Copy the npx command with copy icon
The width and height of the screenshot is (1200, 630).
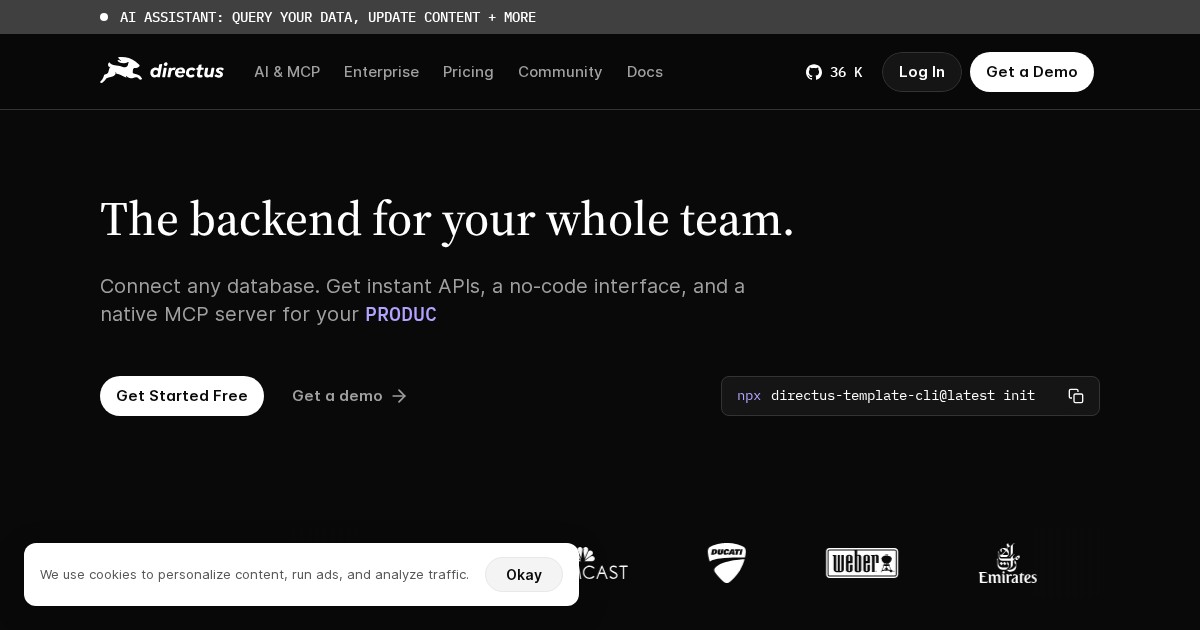click(x=1076, y=396)
